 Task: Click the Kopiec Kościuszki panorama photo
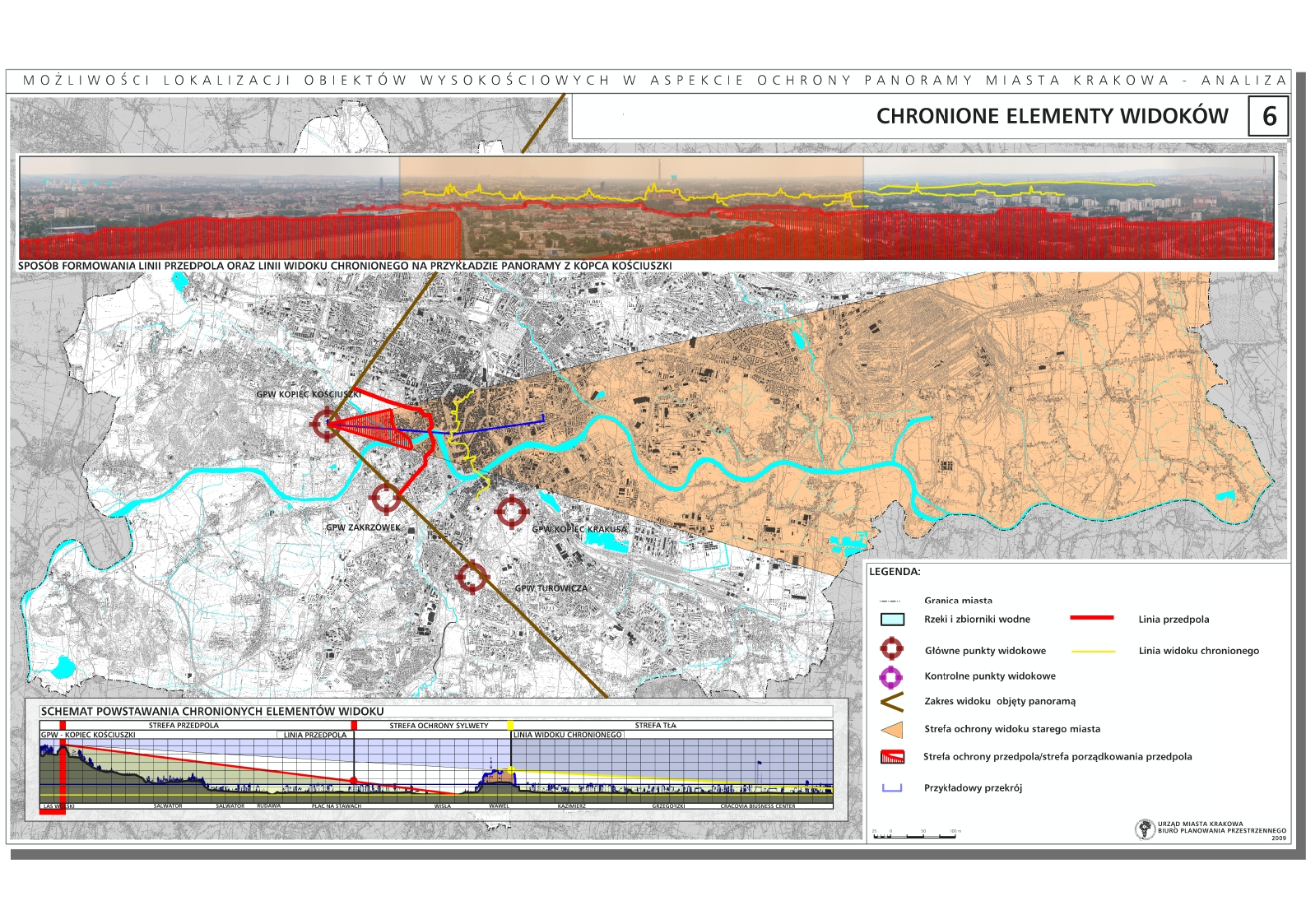646,207
